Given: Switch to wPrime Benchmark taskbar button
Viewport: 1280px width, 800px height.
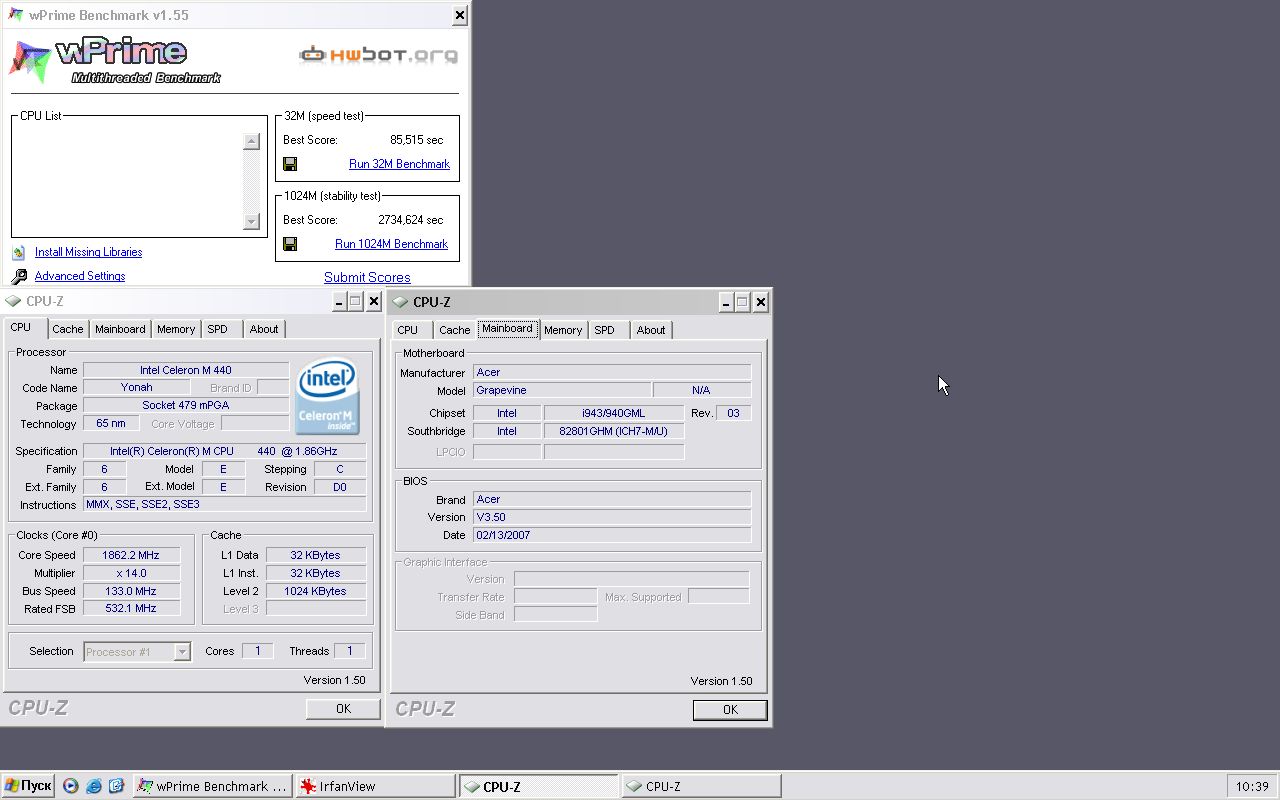Looking at the screenshot, I should (x=213, y=786).
